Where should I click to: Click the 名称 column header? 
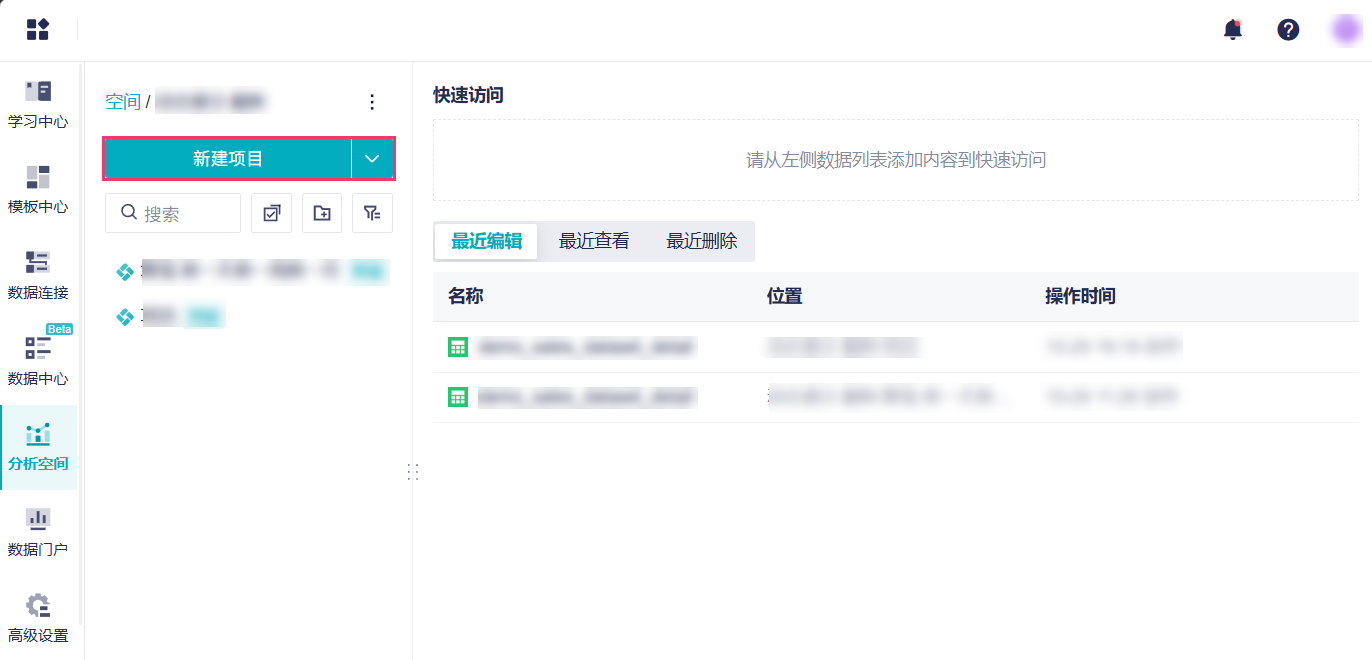pos(466,296)
